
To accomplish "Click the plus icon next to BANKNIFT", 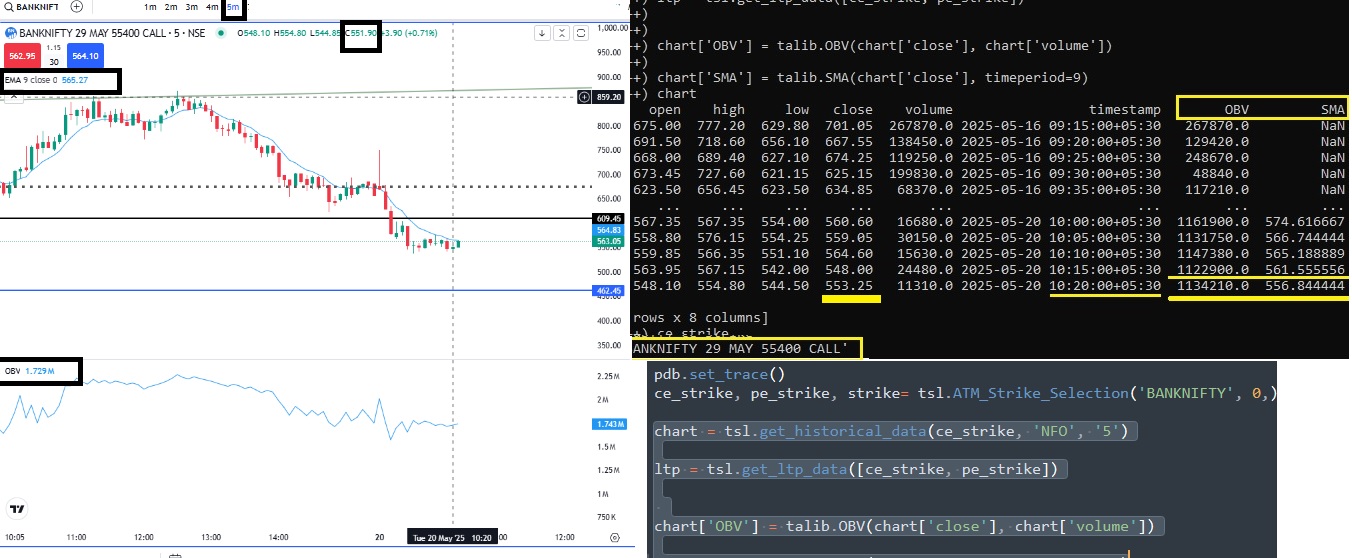I will tap(76, 6).
